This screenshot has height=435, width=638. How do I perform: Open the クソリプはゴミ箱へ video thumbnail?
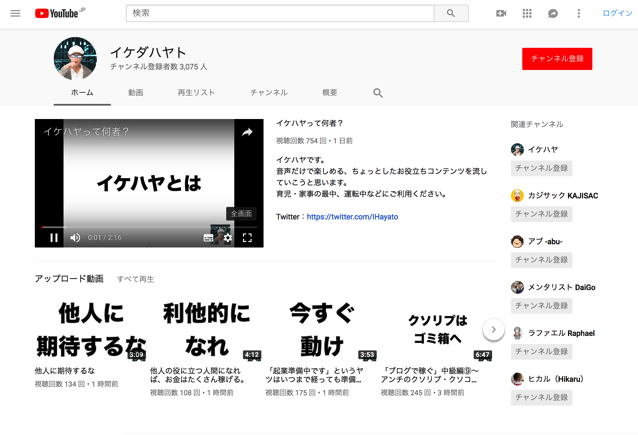pyautogui.click(x=437, y=330)
